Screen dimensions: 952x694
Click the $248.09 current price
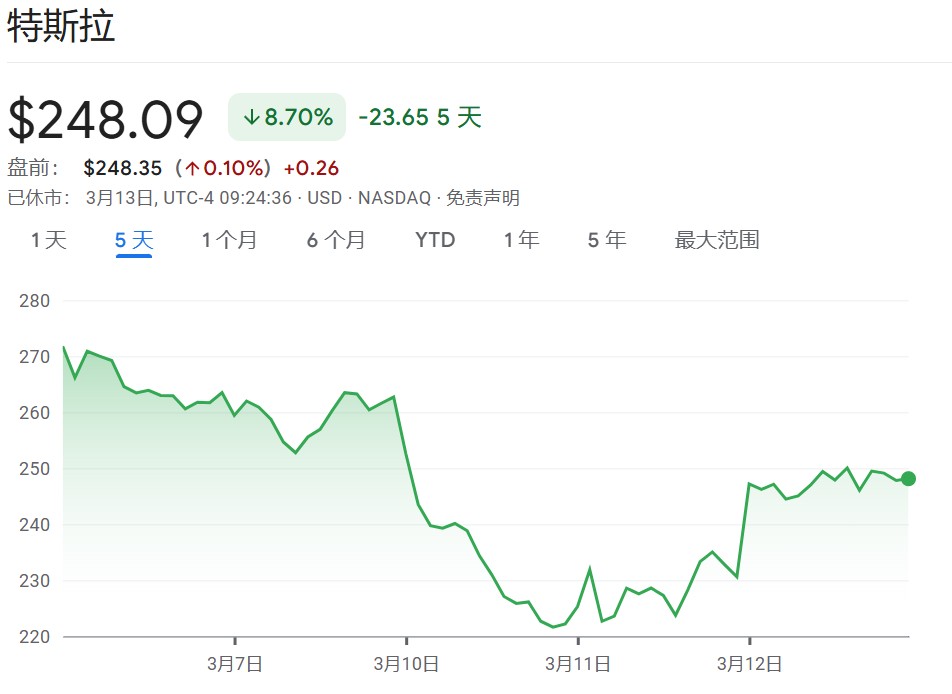click(106, 119)
